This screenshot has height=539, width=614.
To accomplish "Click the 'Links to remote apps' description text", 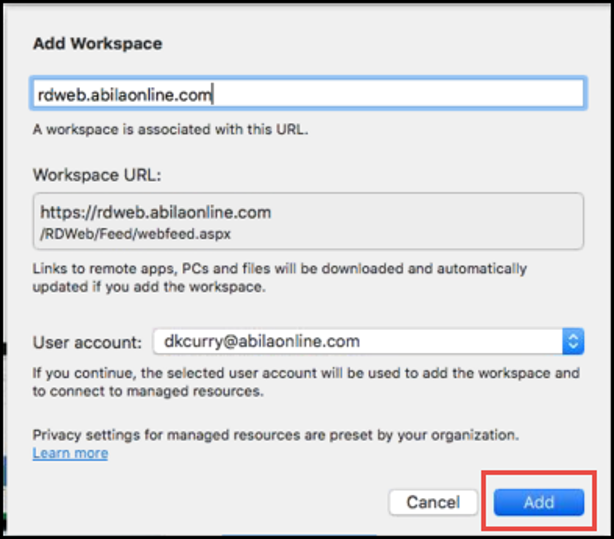I will click(x=280, y=278).
